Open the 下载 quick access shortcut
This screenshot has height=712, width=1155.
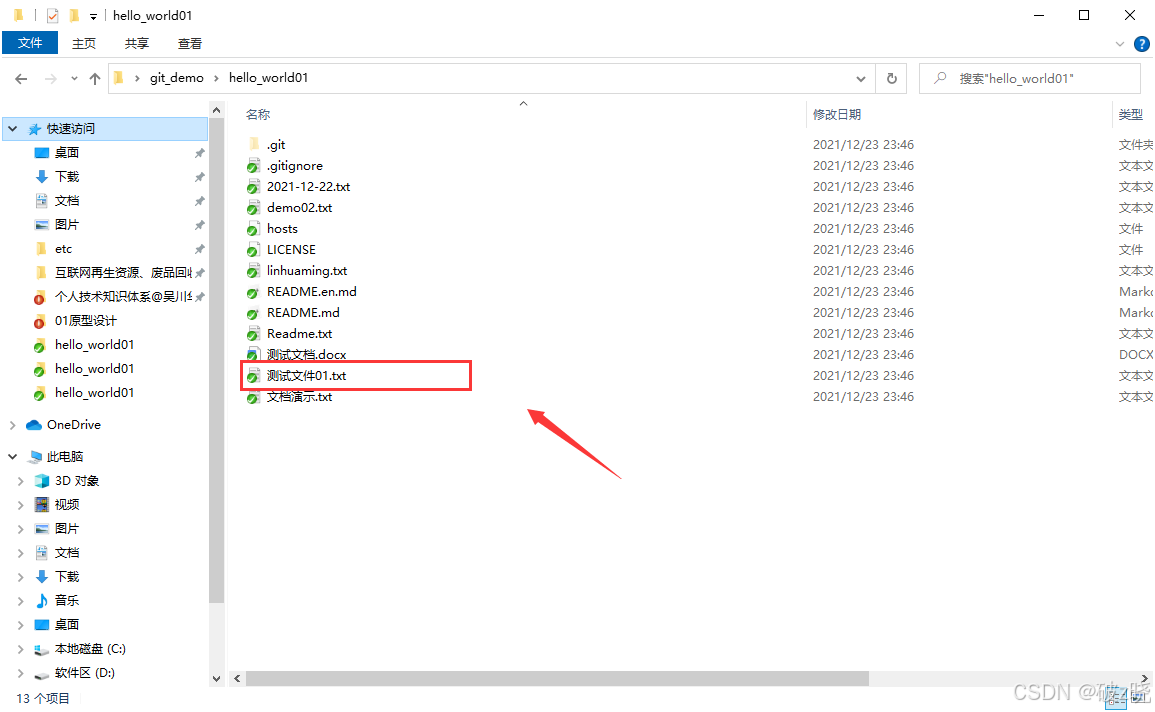pos(66,177)
